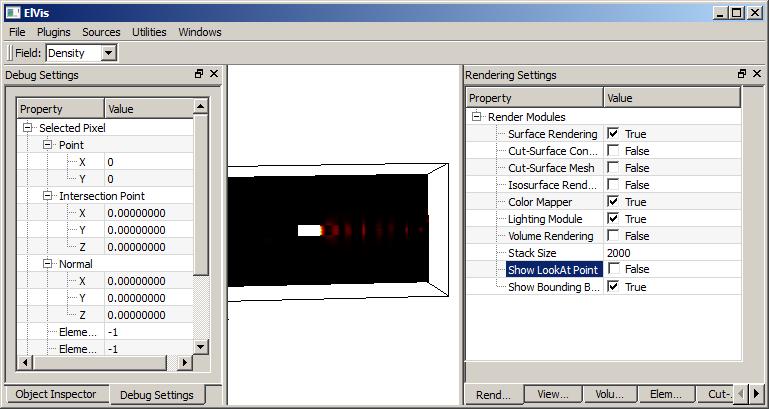Open the Utilities menu
This screenshot has height=409, width=769.
[149, 32]
